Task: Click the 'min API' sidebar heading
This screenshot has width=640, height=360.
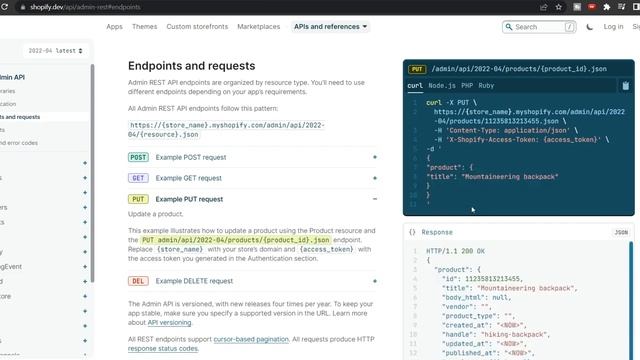Action: pyautogui.click(x=12, y=77)
